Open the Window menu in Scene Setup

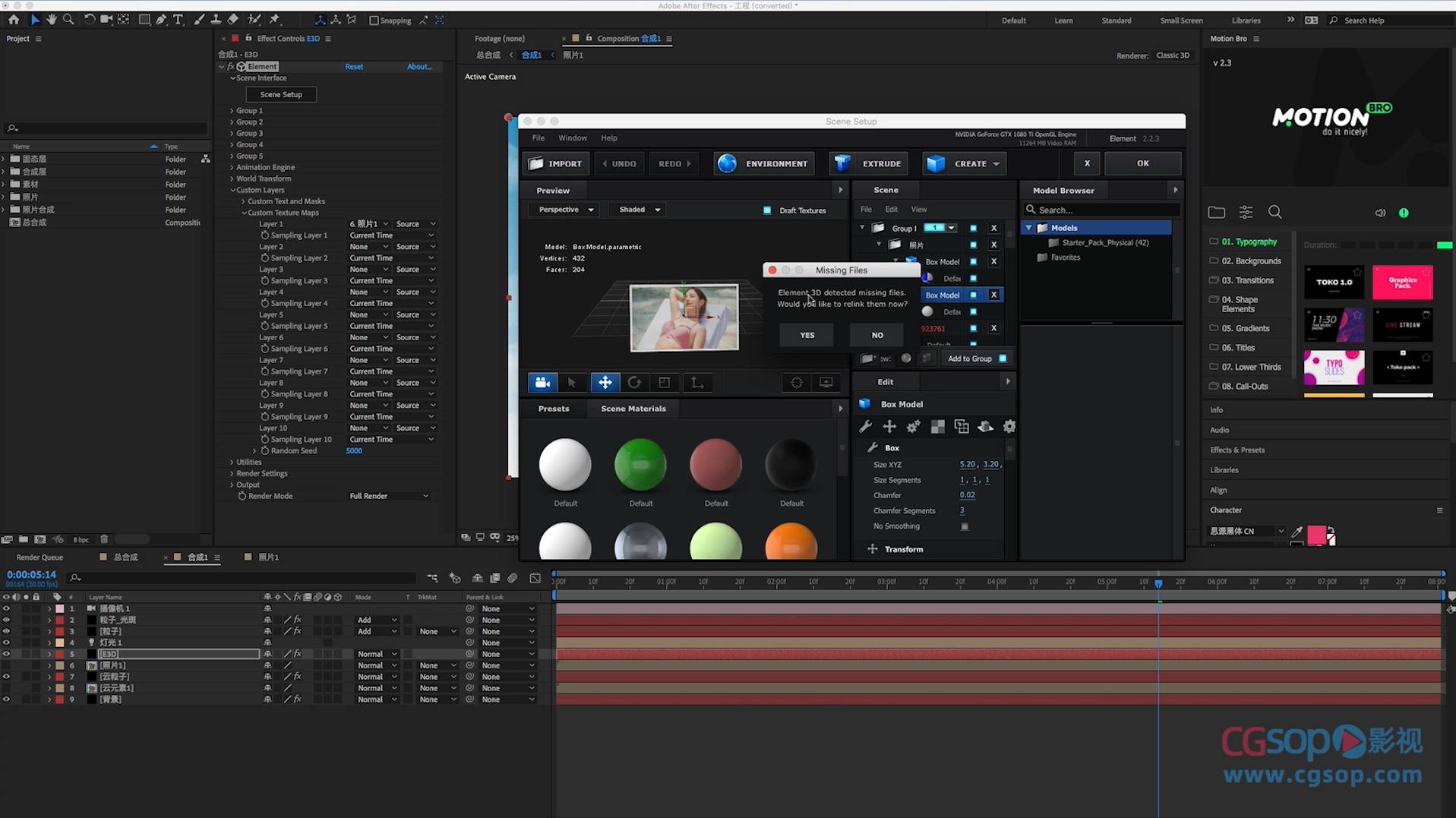coord(572,138)
